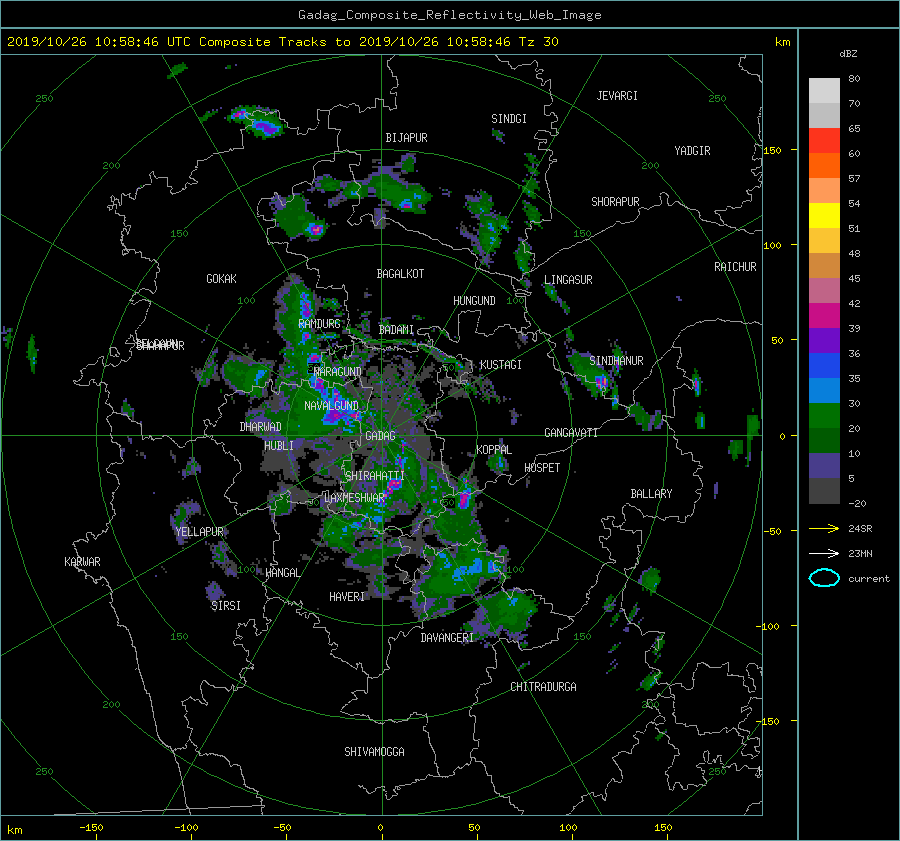Click the DAVANGERI city label
This screenshot has width=900, height=841.
pyautogui.click(x=447, y=638)
